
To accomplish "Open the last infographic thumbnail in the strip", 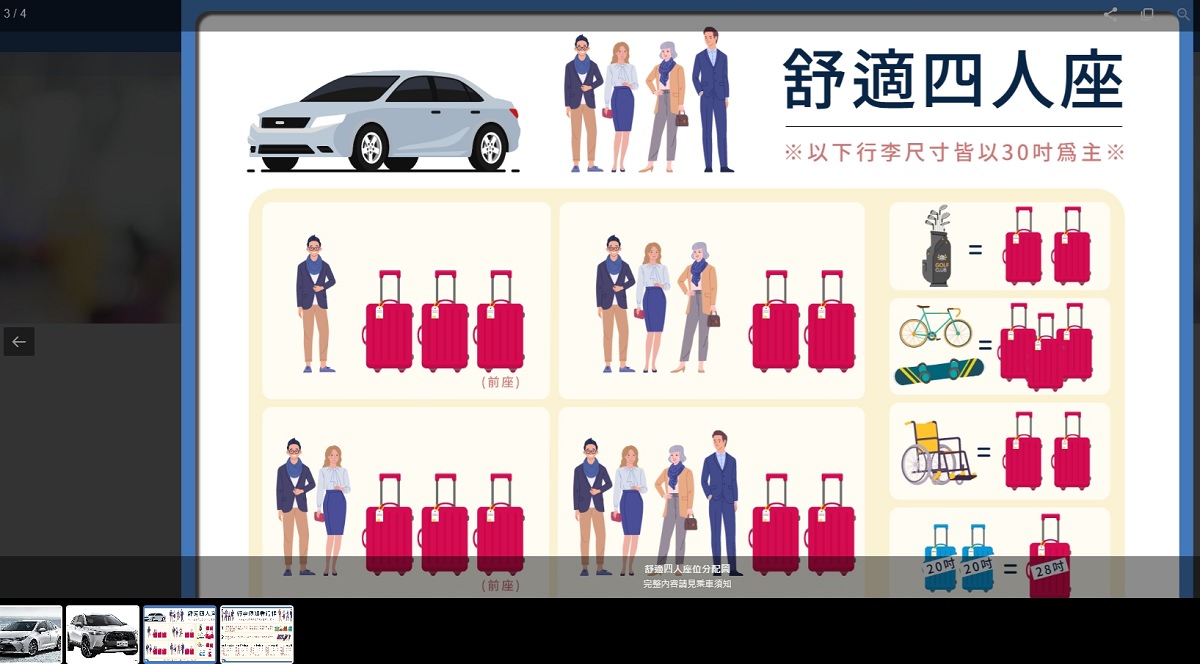I will (x=257, y=634).
